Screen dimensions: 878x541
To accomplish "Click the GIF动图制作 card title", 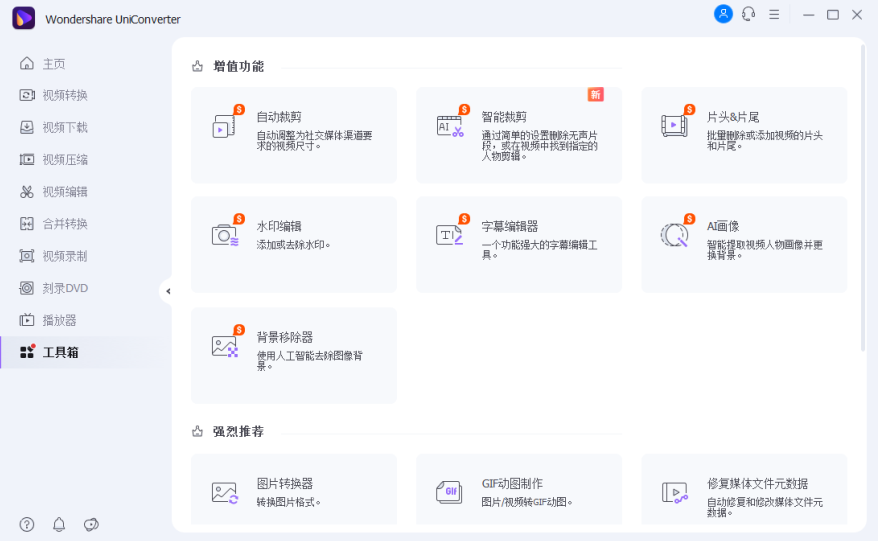I will tap(512, 483).
